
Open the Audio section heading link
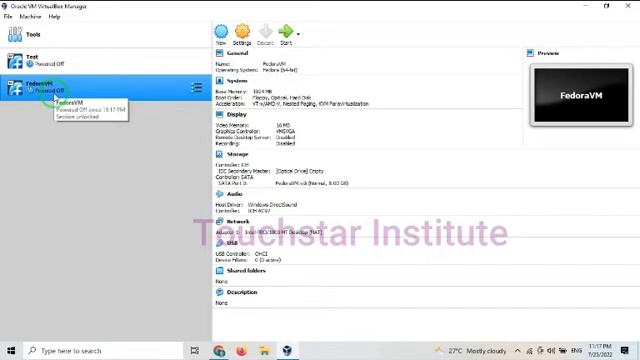tap(235, 194)
